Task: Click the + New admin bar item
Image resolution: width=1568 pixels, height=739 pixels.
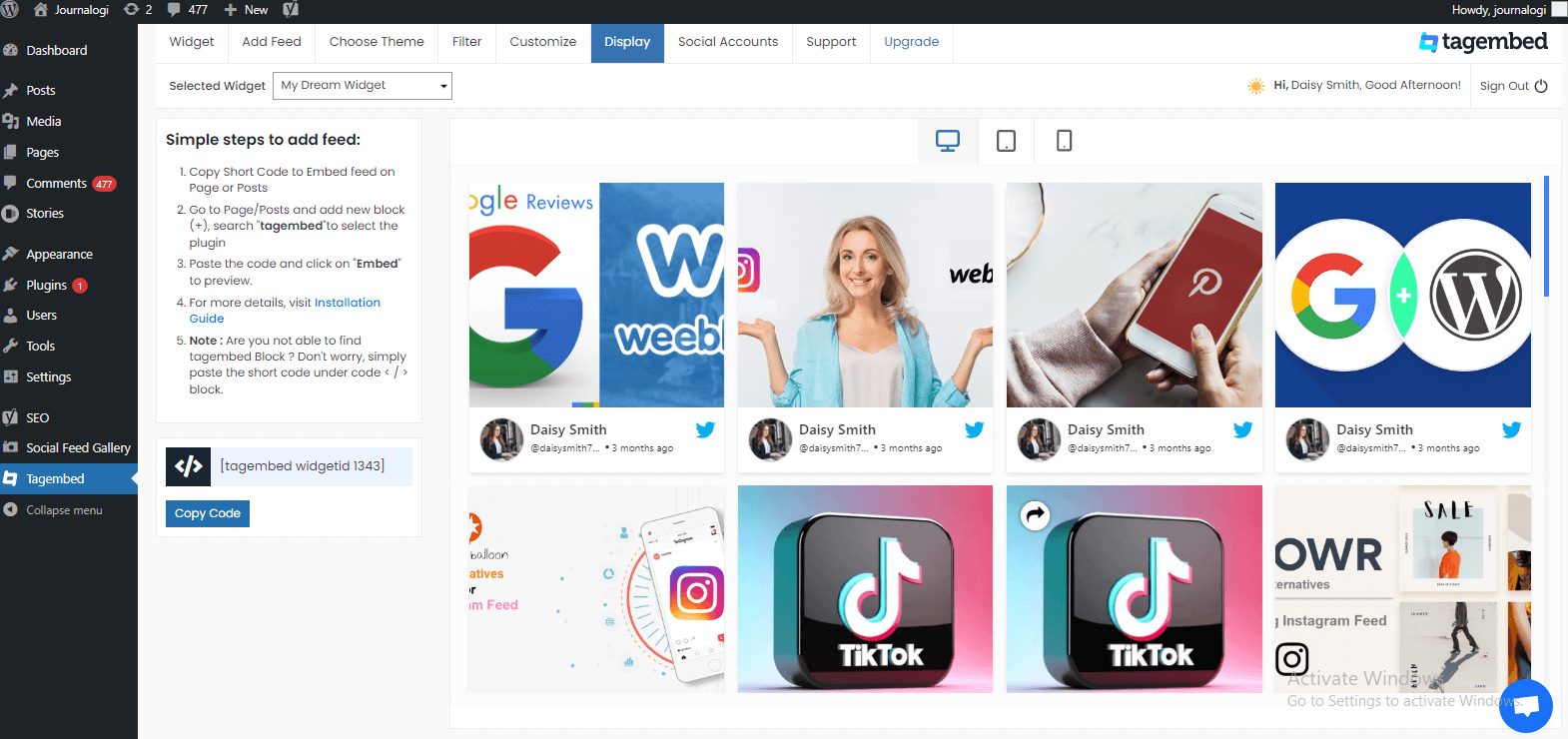Action: pyautogui.click(x=246, y=10)
